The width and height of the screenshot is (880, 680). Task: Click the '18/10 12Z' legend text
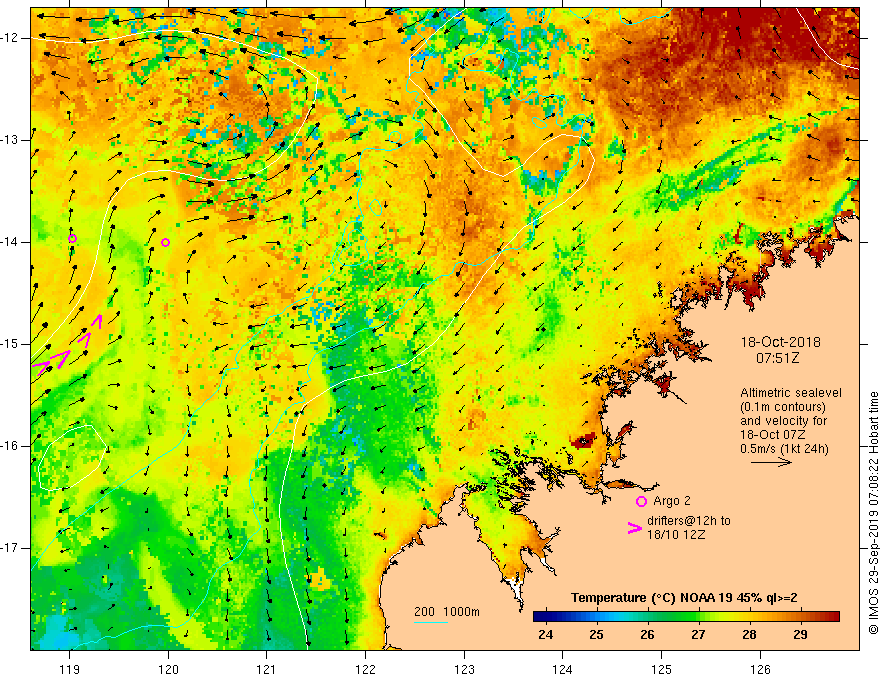pyautogui.click(x=676, y=535)
